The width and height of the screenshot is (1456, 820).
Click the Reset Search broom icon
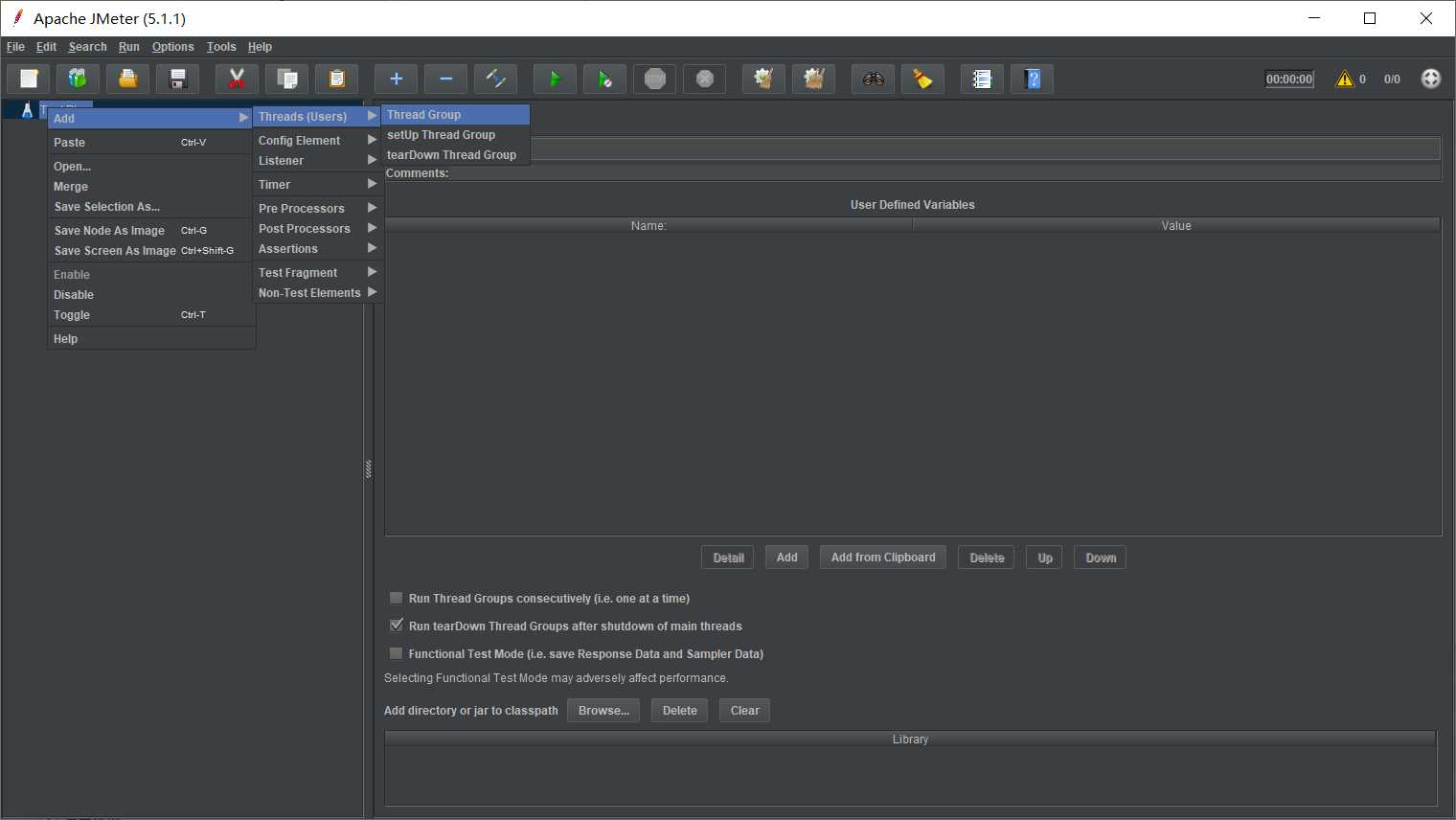[x=922, y=79]
